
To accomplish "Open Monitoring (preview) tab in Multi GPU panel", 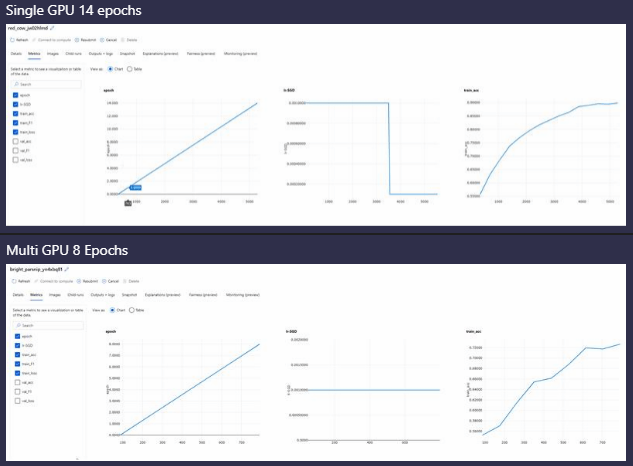I will [242, 295].
